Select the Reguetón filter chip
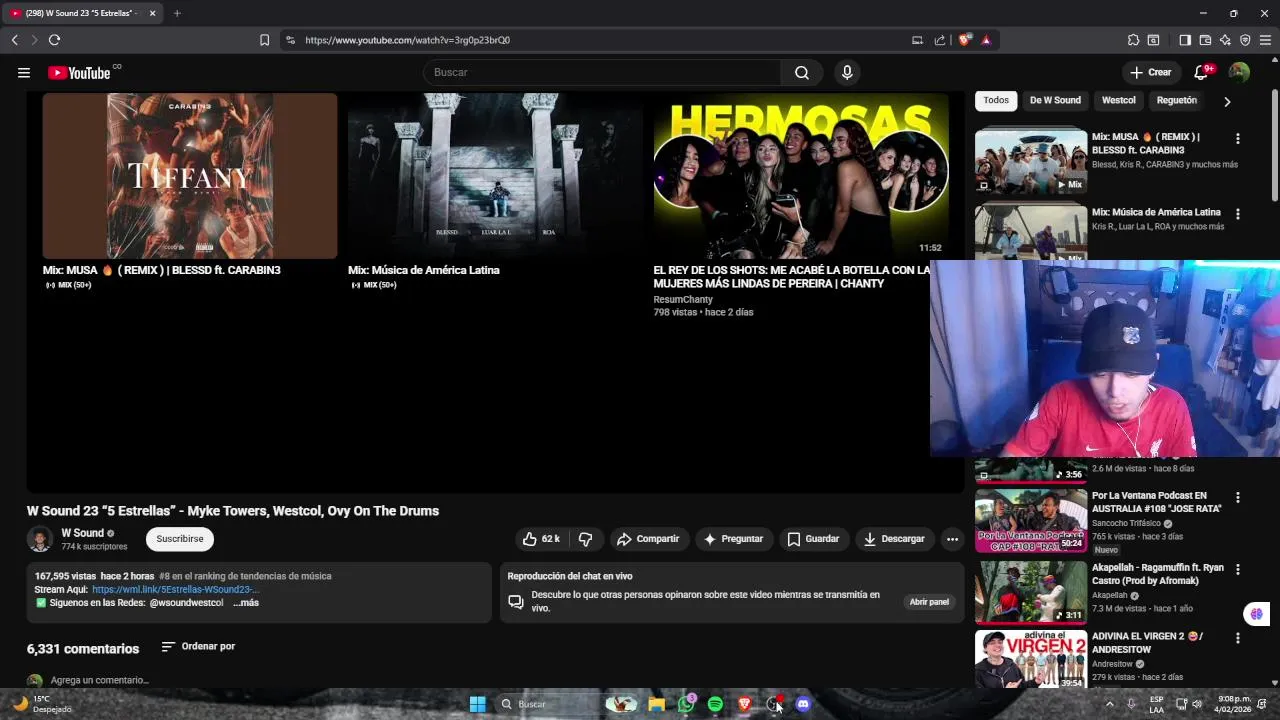This screenshot has width=1280, height=720. (x=1176, y=100)
